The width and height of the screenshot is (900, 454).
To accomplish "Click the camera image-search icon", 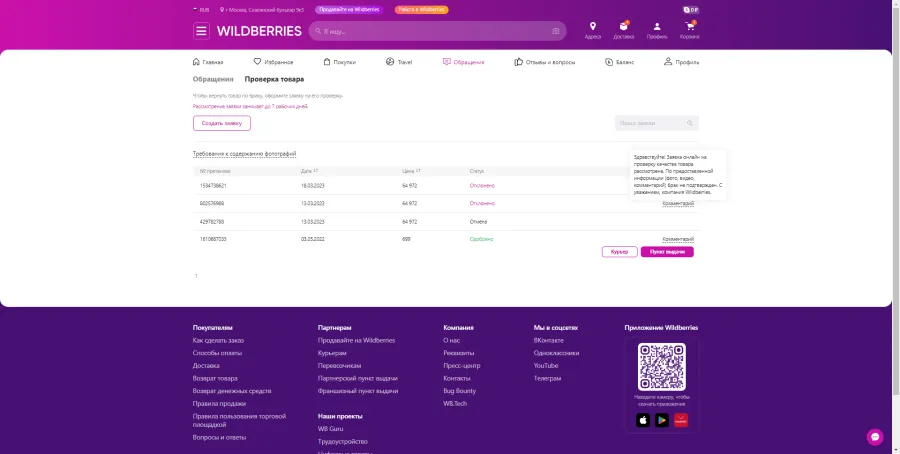I will coord(555,31).
